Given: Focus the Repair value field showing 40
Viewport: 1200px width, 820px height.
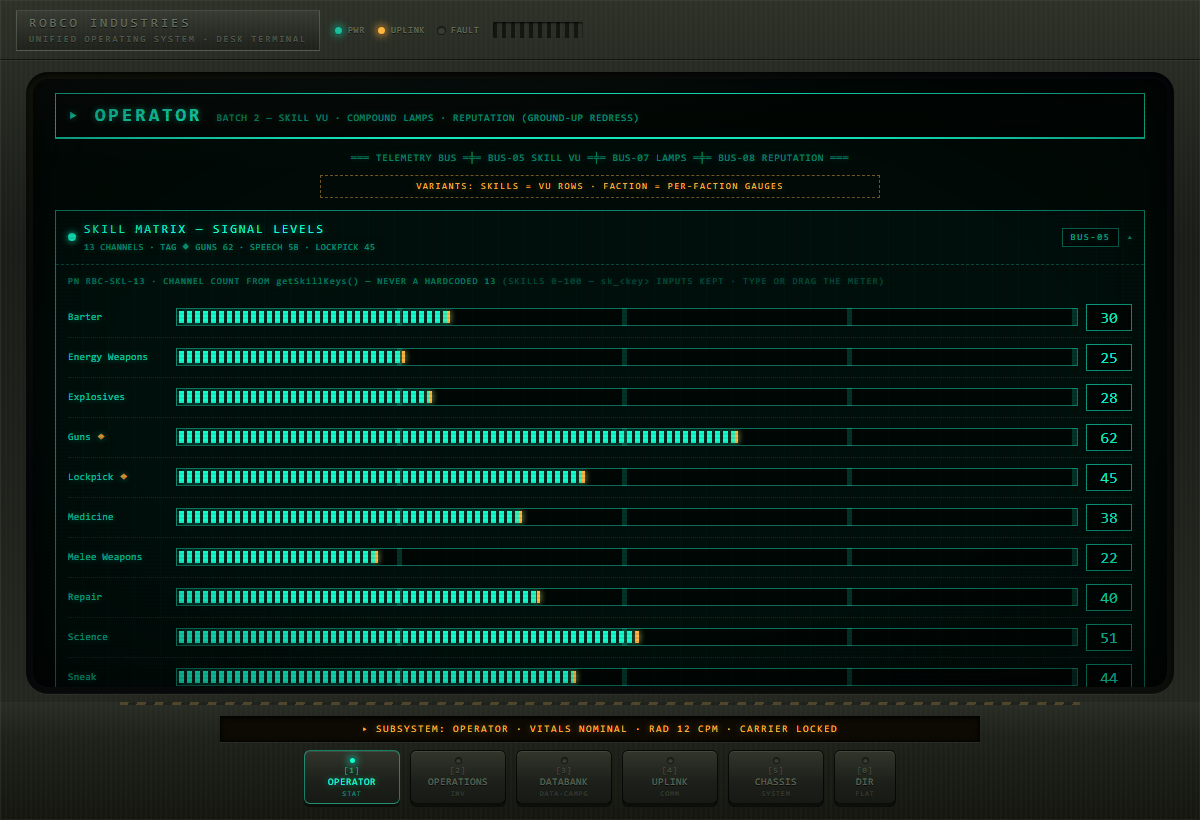Looking at the screenshot, I should [x=1109, y=597].
